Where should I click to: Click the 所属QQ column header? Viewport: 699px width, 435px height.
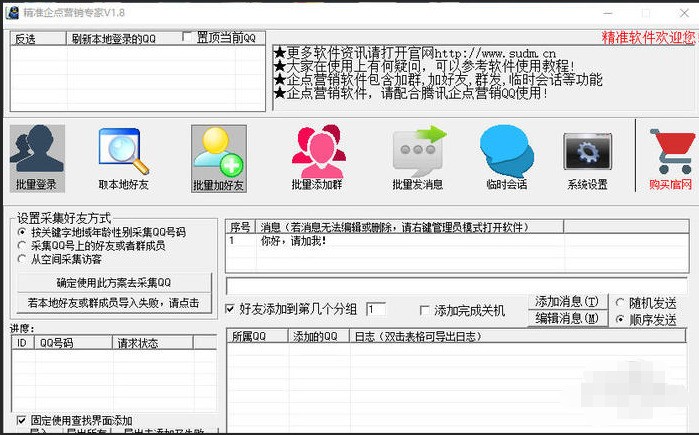(x=257, y=336)
